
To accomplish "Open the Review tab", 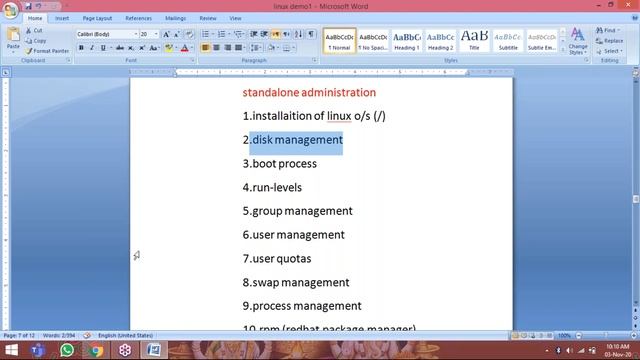I will click(208, 18).
